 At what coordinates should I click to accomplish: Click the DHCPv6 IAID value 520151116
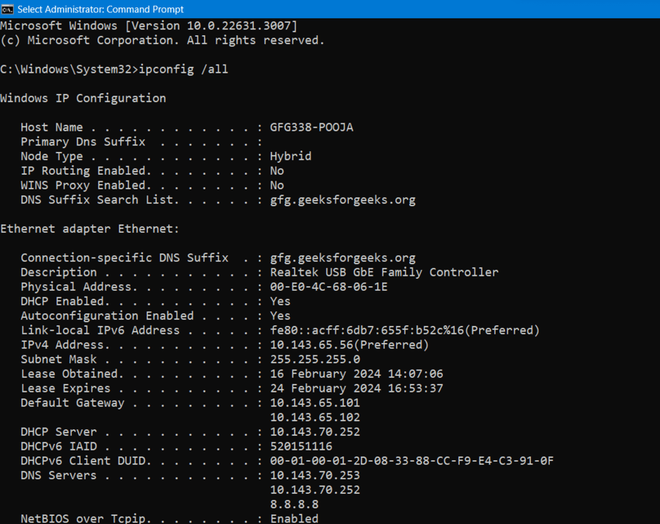301,447
